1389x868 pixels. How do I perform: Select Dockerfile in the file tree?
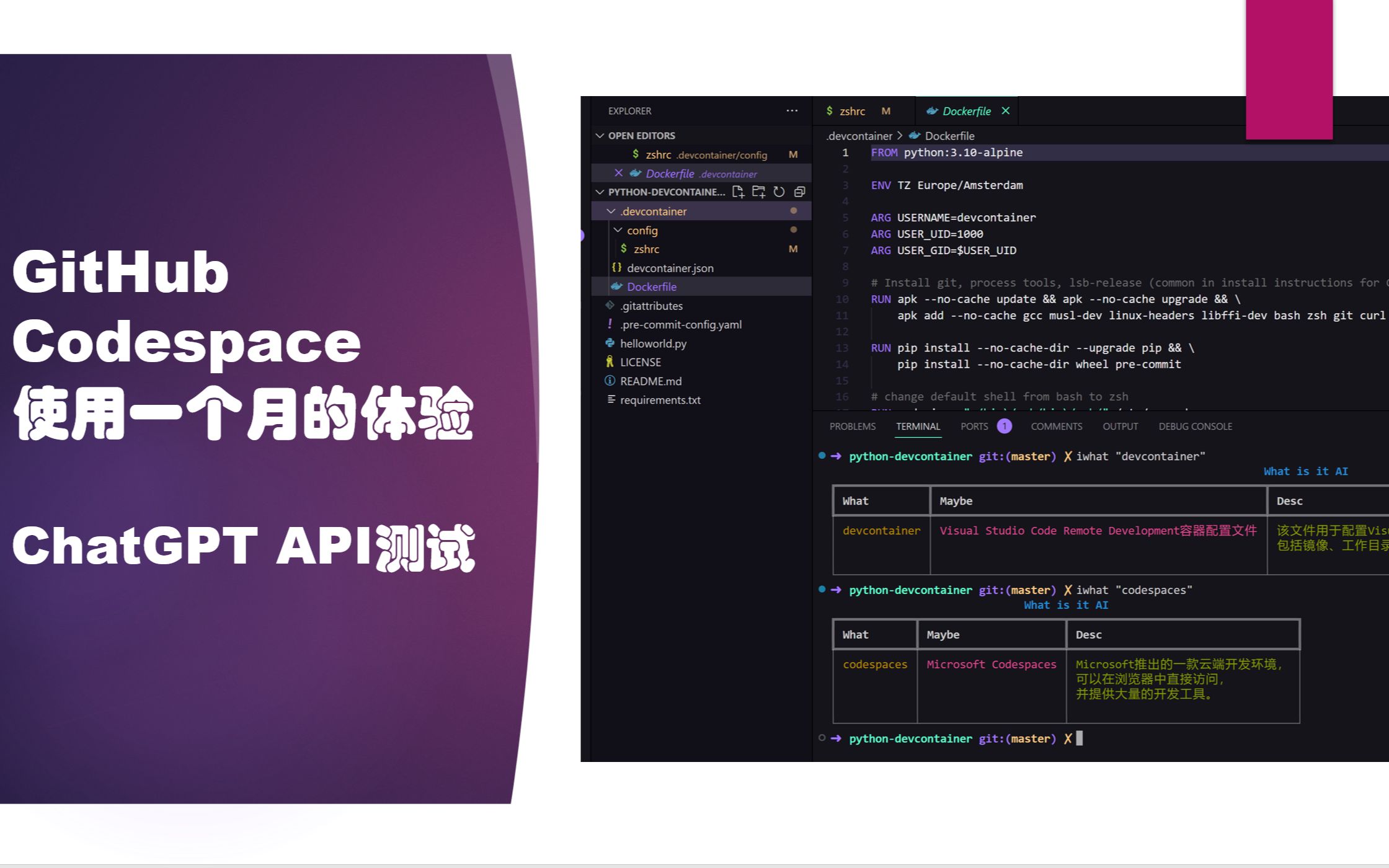(x=701, y=286)
